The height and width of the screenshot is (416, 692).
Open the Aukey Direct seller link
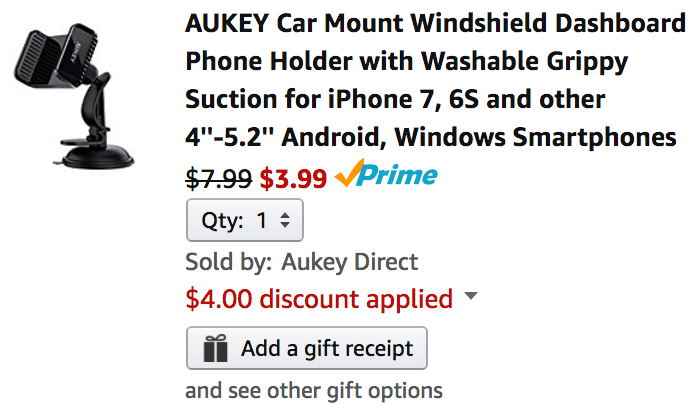(x=349, y=262)
